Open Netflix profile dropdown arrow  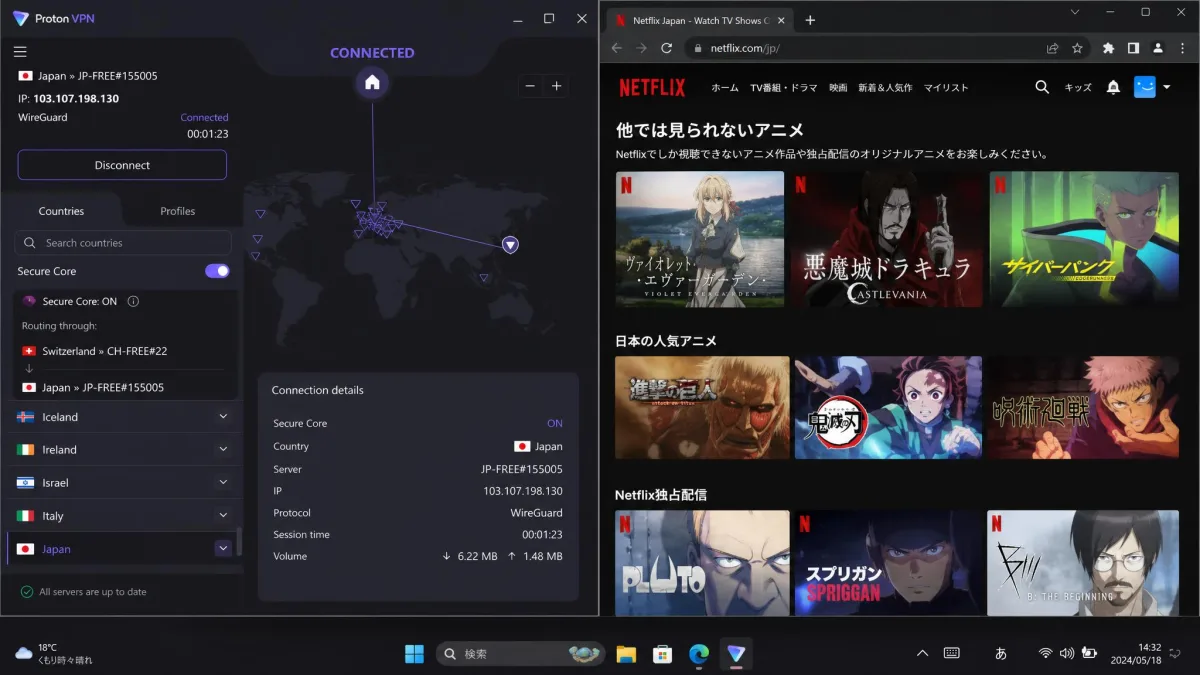click(x=1167, y=88)
